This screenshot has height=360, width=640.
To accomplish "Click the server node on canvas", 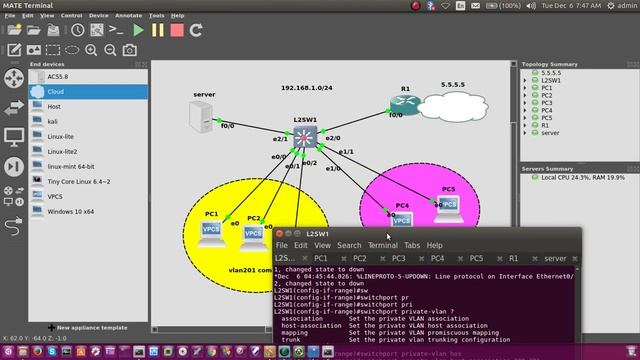I will pyautogui.click(x=201, y=117).
